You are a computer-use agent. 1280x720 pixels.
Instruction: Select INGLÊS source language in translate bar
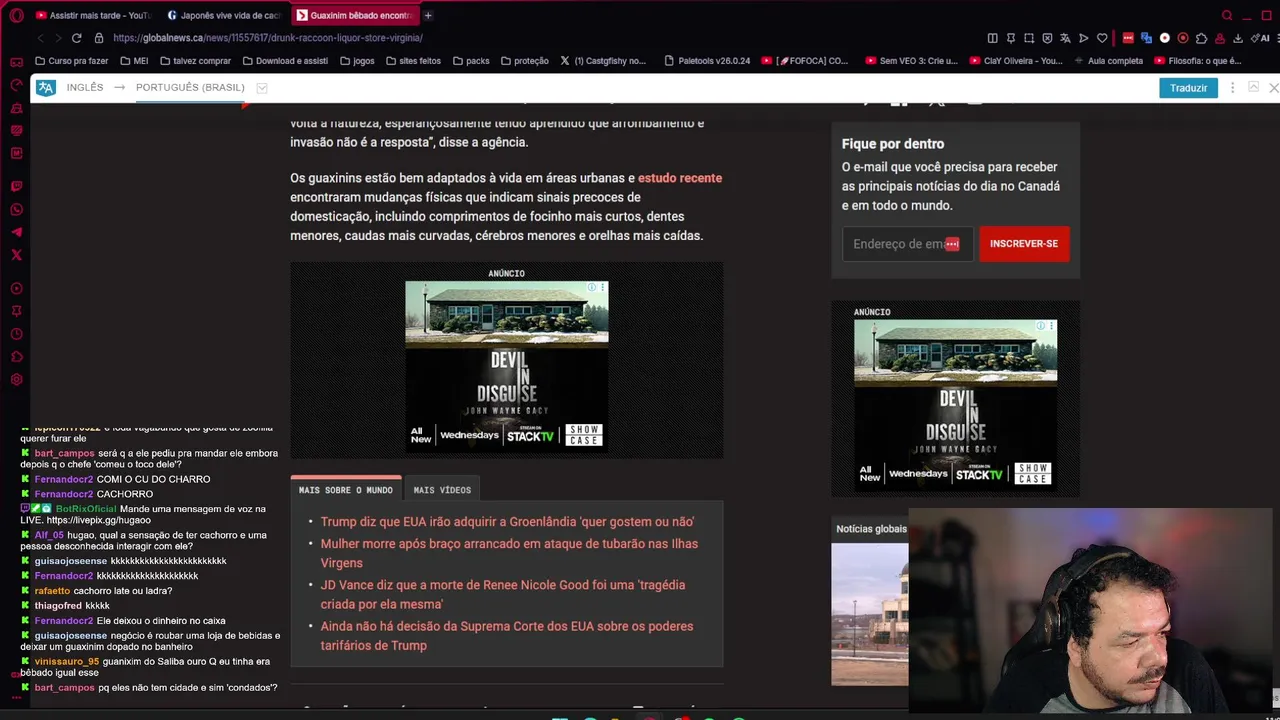click(x=85, y=88)
